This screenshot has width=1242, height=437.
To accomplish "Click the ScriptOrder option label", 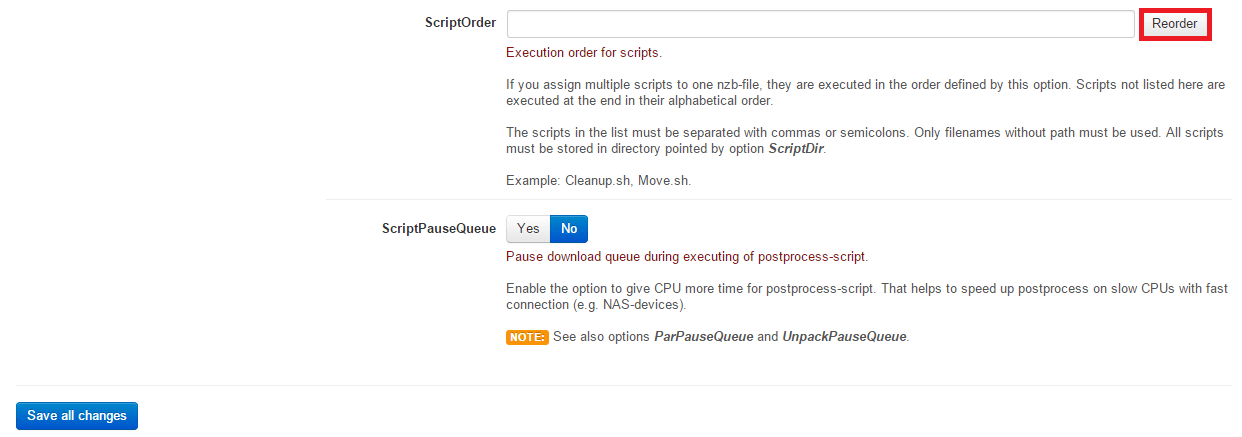I will (x=460, y=23).
